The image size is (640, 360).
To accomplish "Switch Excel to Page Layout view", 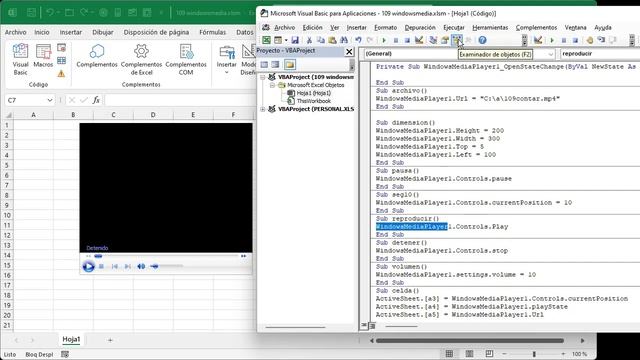I will pyautogui.click(x=469, y=353).
